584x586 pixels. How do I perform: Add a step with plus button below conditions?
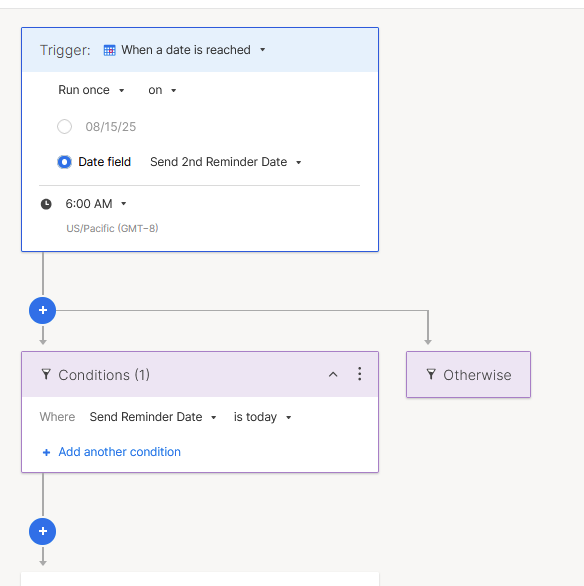point(43,531)
